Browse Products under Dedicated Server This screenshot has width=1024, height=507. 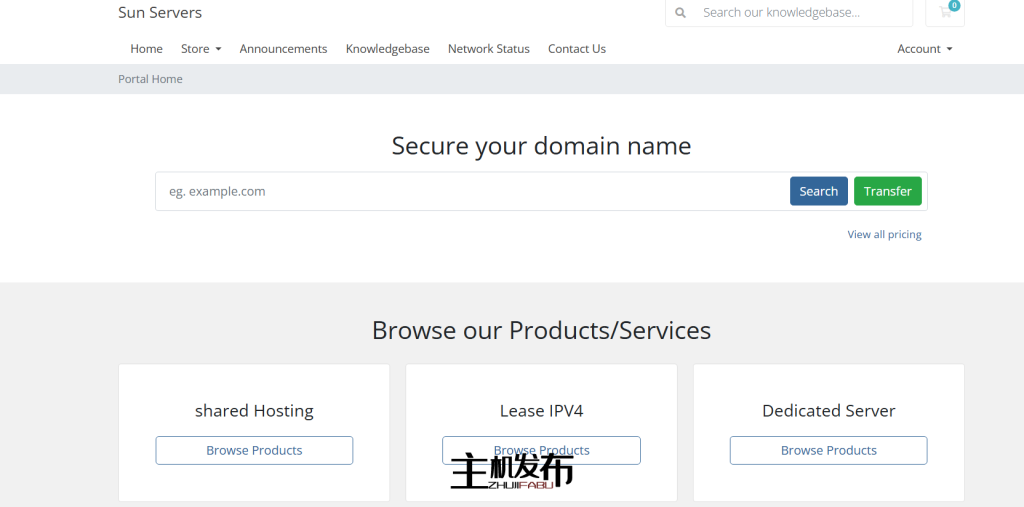coord(828,451)
